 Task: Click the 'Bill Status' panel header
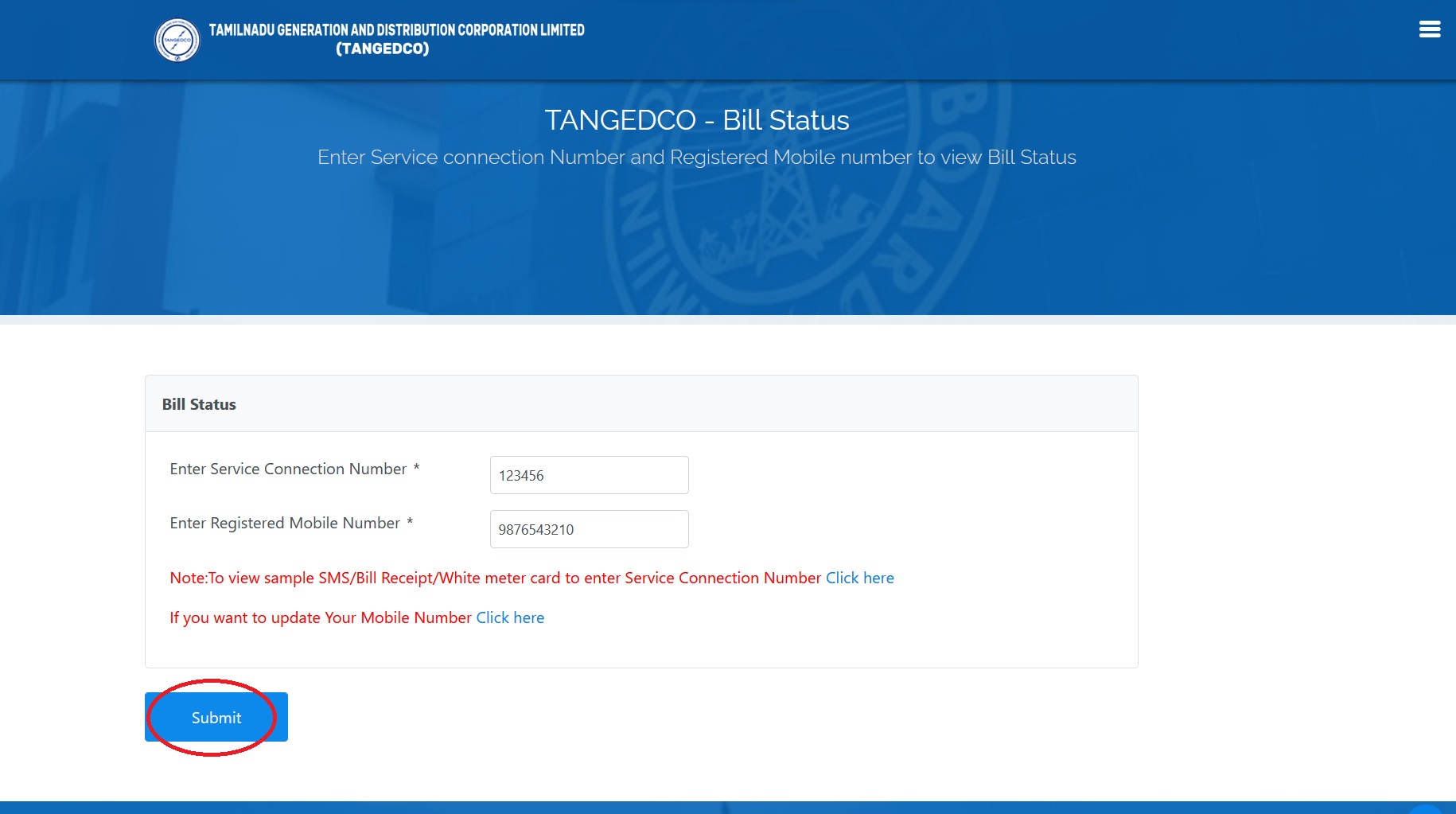[x=199, y=404]
